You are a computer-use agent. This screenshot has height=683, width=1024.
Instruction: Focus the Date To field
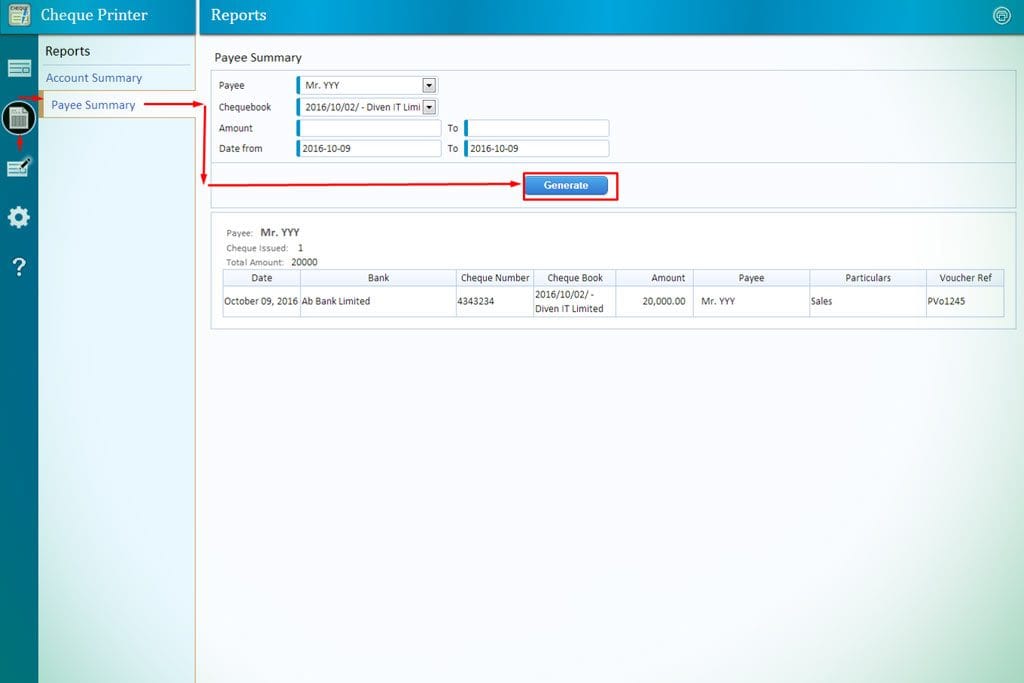537,149
